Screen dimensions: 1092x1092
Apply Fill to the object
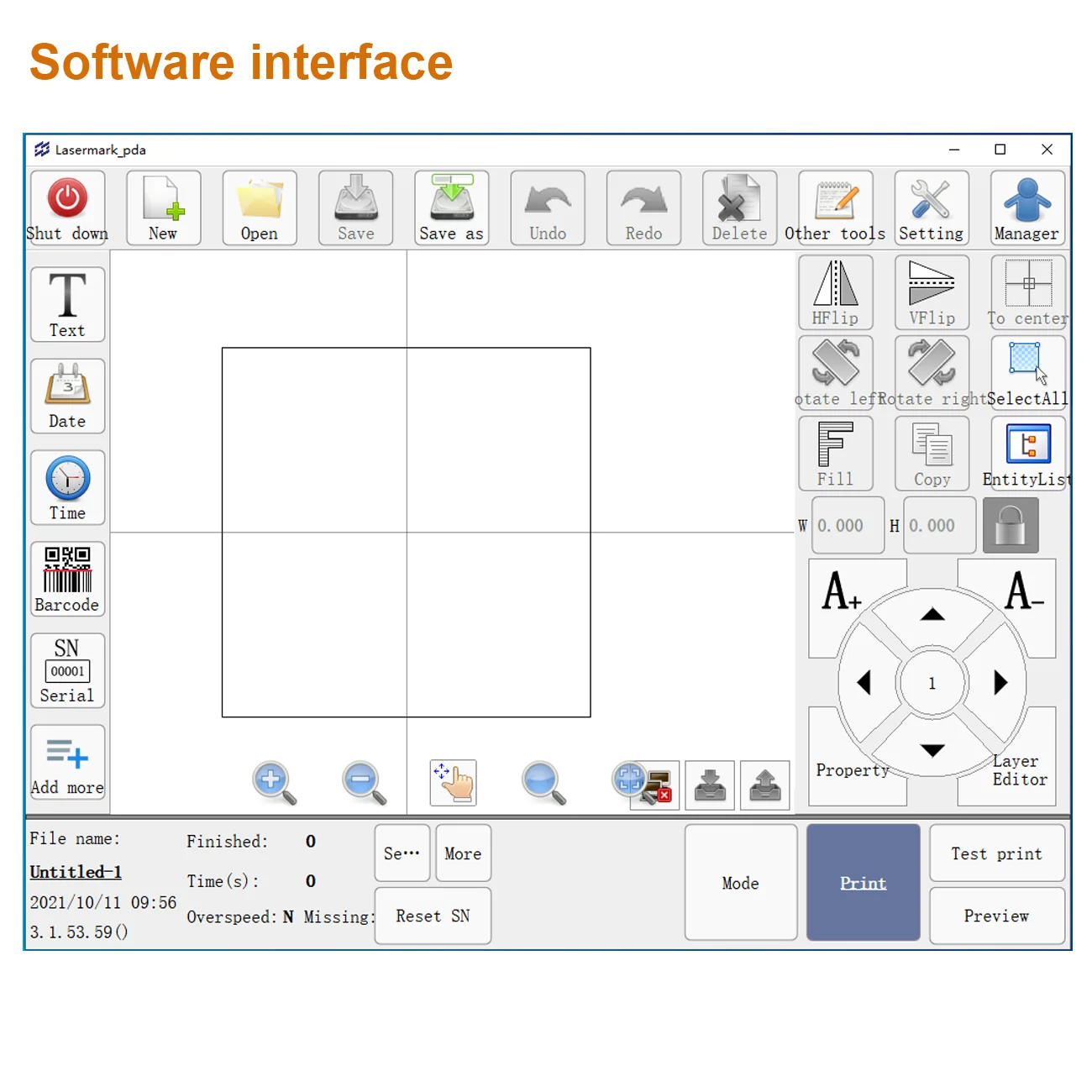tap(835, 454)
